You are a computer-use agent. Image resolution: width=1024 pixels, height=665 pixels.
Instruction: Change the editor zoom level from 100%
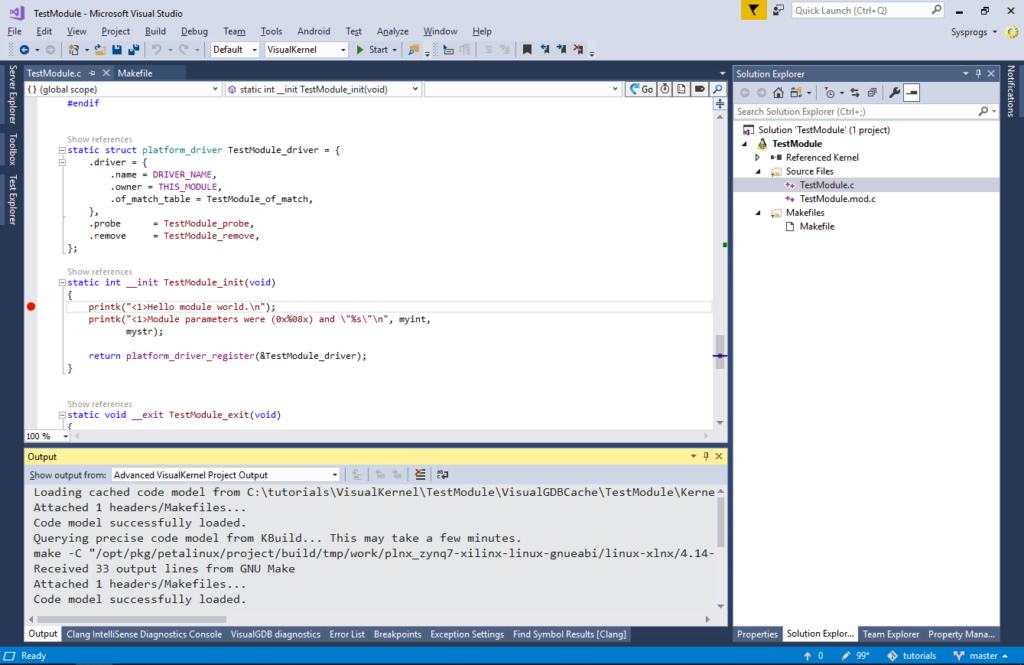(x=44, y=436)
